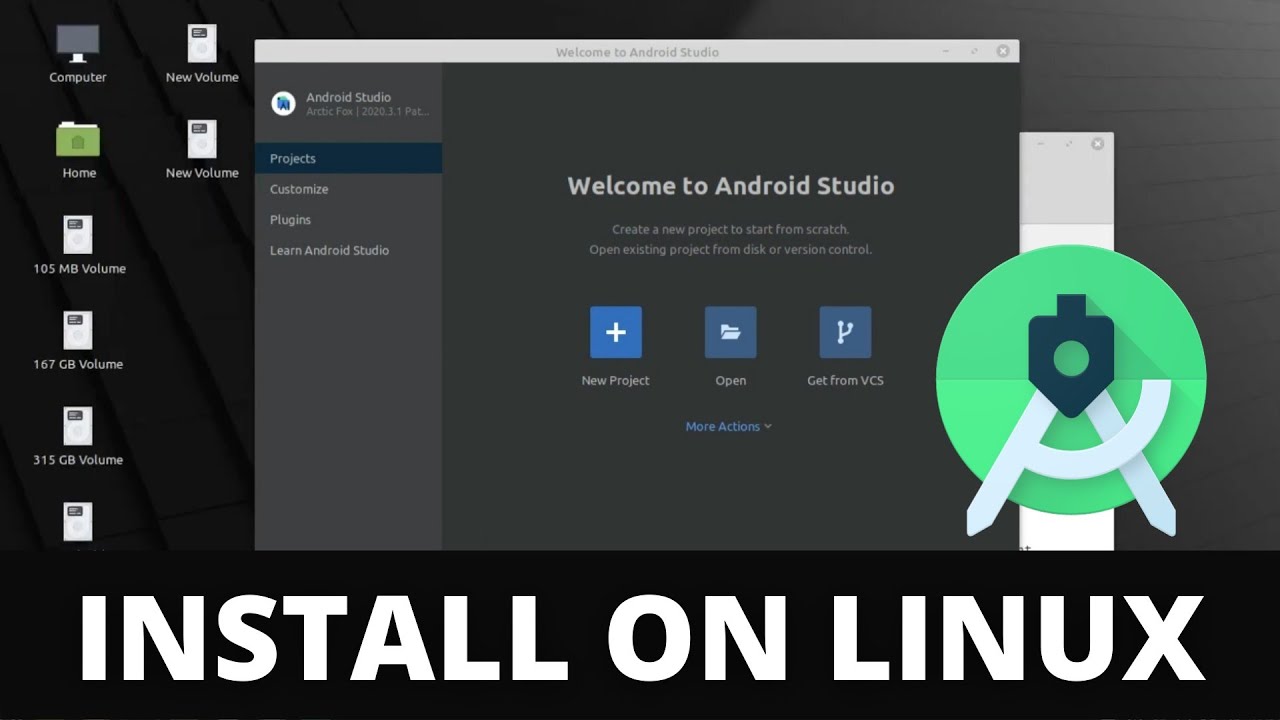Maximize the Welcome to Android Studio window
The width and height of the screenshot is (1280, 720).
[974, 51]
